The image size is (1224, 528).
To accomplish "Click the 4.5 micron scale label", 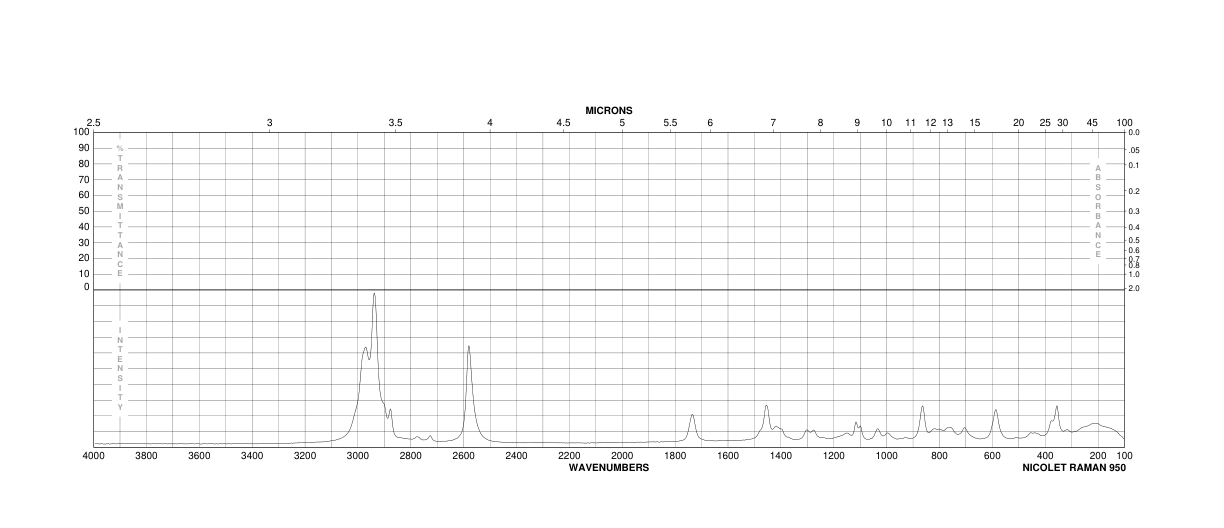I will (x=563, y=123).
